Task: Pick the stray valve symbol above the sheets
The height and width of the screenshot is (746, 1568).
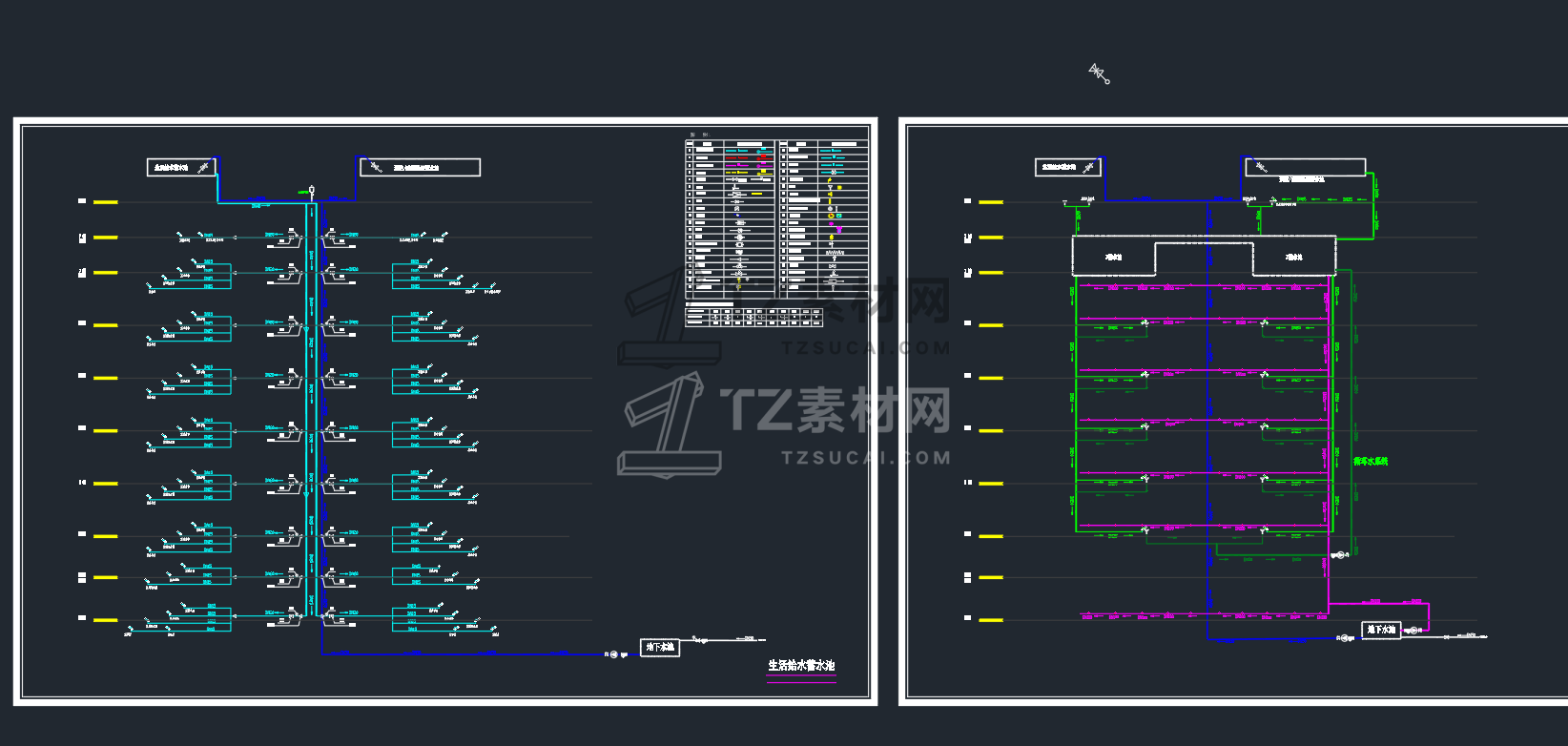Action: point(1100,73)
